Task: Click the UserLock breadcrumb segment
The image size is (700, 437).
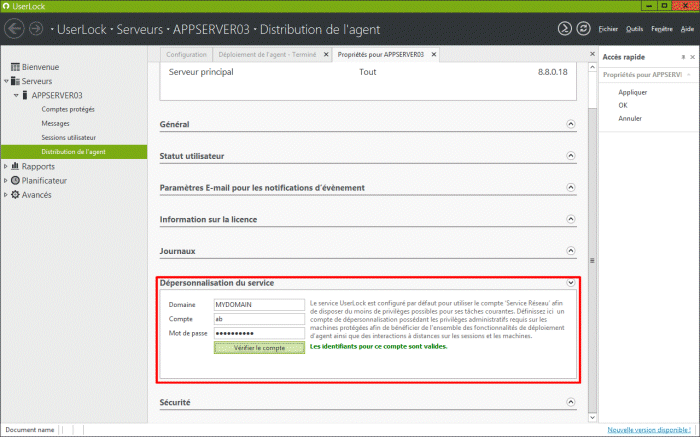Action: pyautogui.click(x=82, y=29)
